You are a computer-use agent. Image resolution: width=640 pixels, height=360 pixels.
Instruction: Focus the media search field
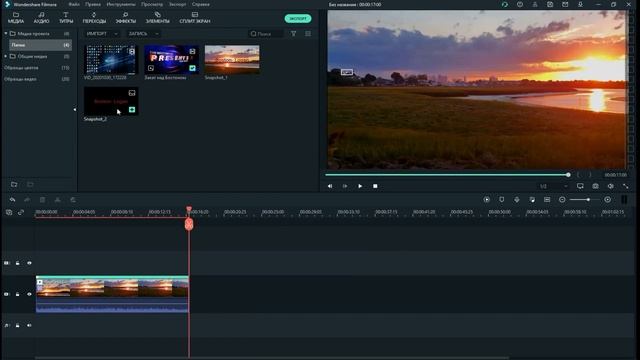click(x=266, y=34)
